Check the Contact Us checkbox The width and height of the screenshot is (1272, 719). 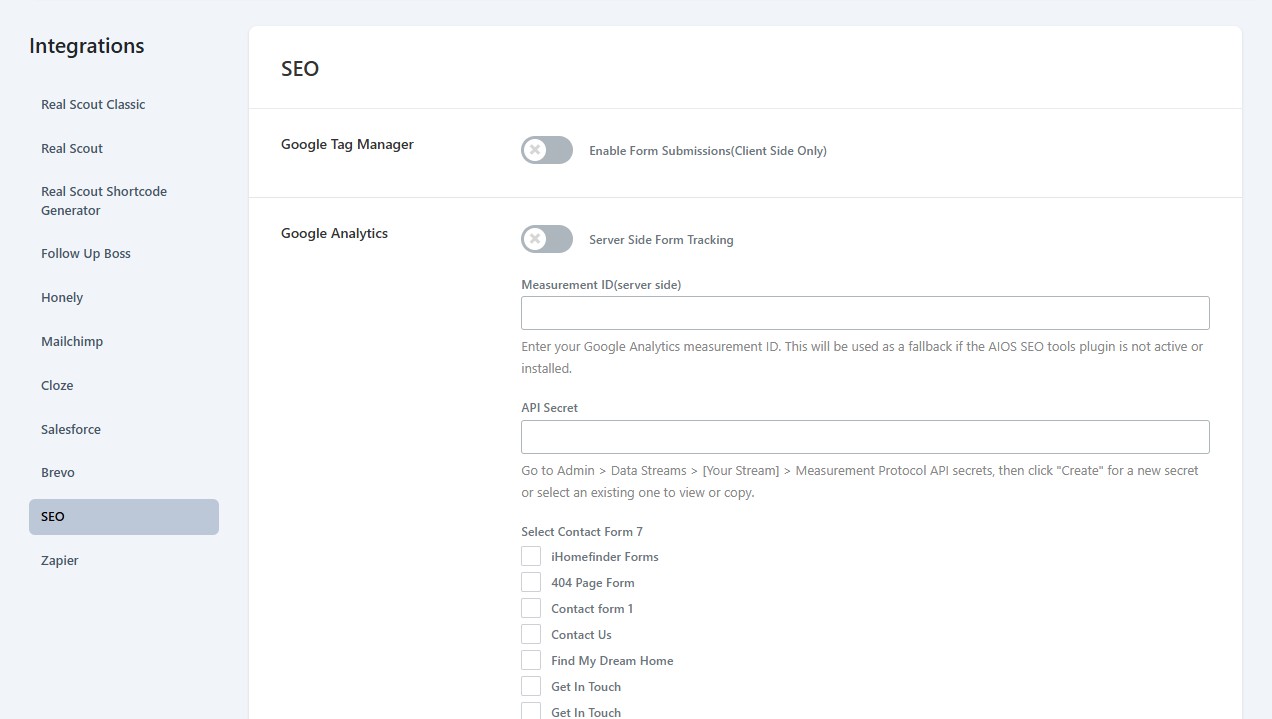pos(531,634)
